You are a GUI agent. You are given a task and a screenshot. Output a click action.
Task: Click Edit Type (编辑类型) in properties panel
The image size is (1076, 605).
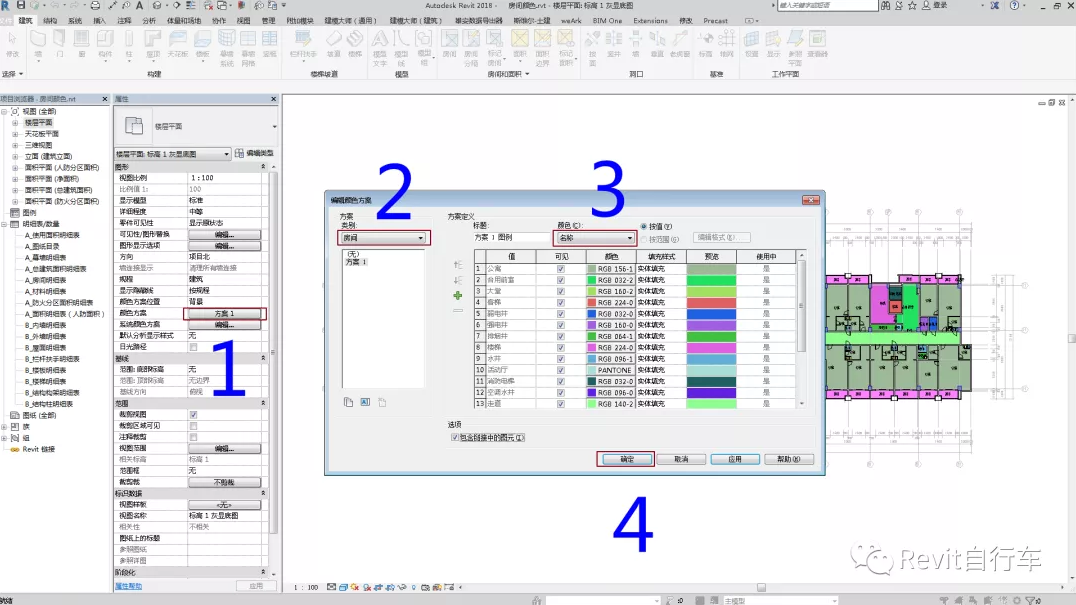coord(255,154)
